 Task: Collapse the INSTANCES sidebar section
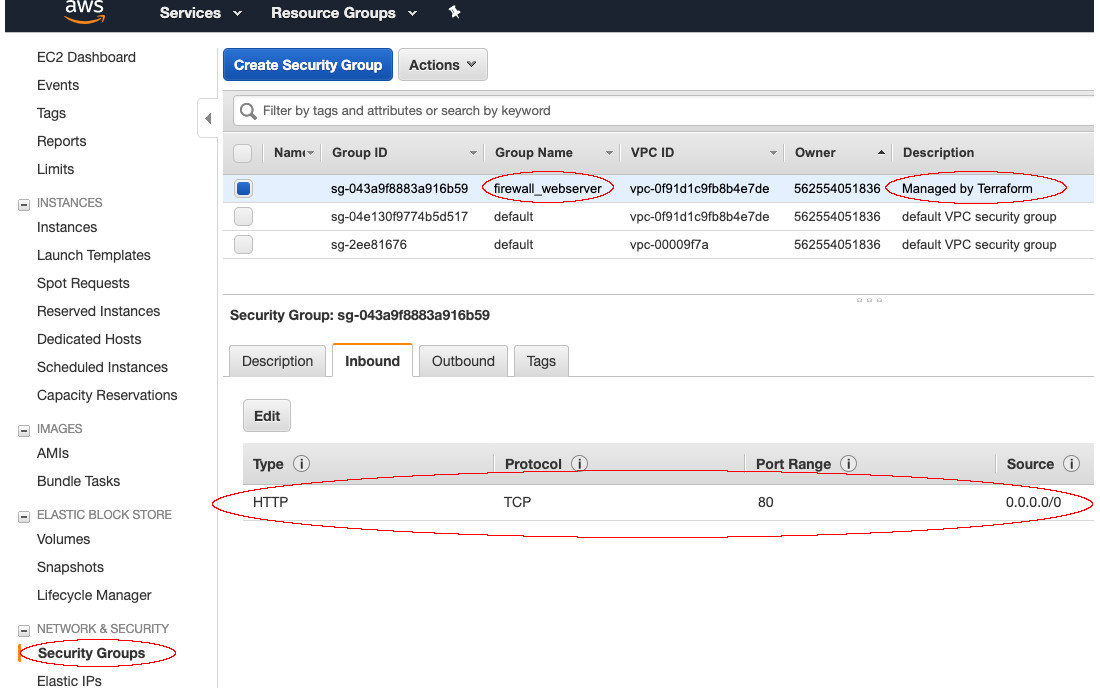(24, 203)
